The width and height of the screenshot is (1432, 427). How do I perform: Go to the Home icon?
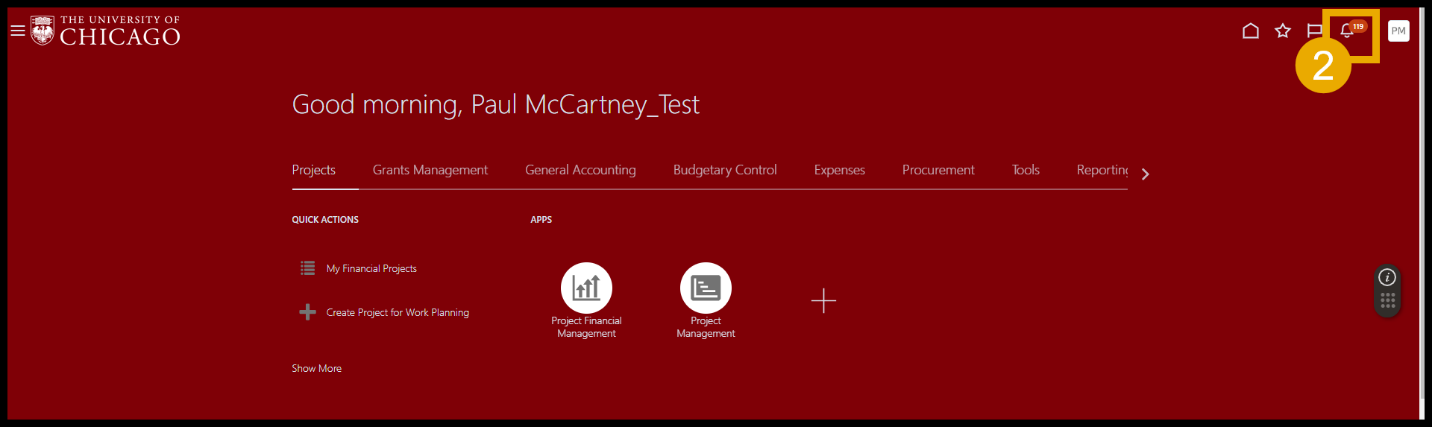point(1250,31)
